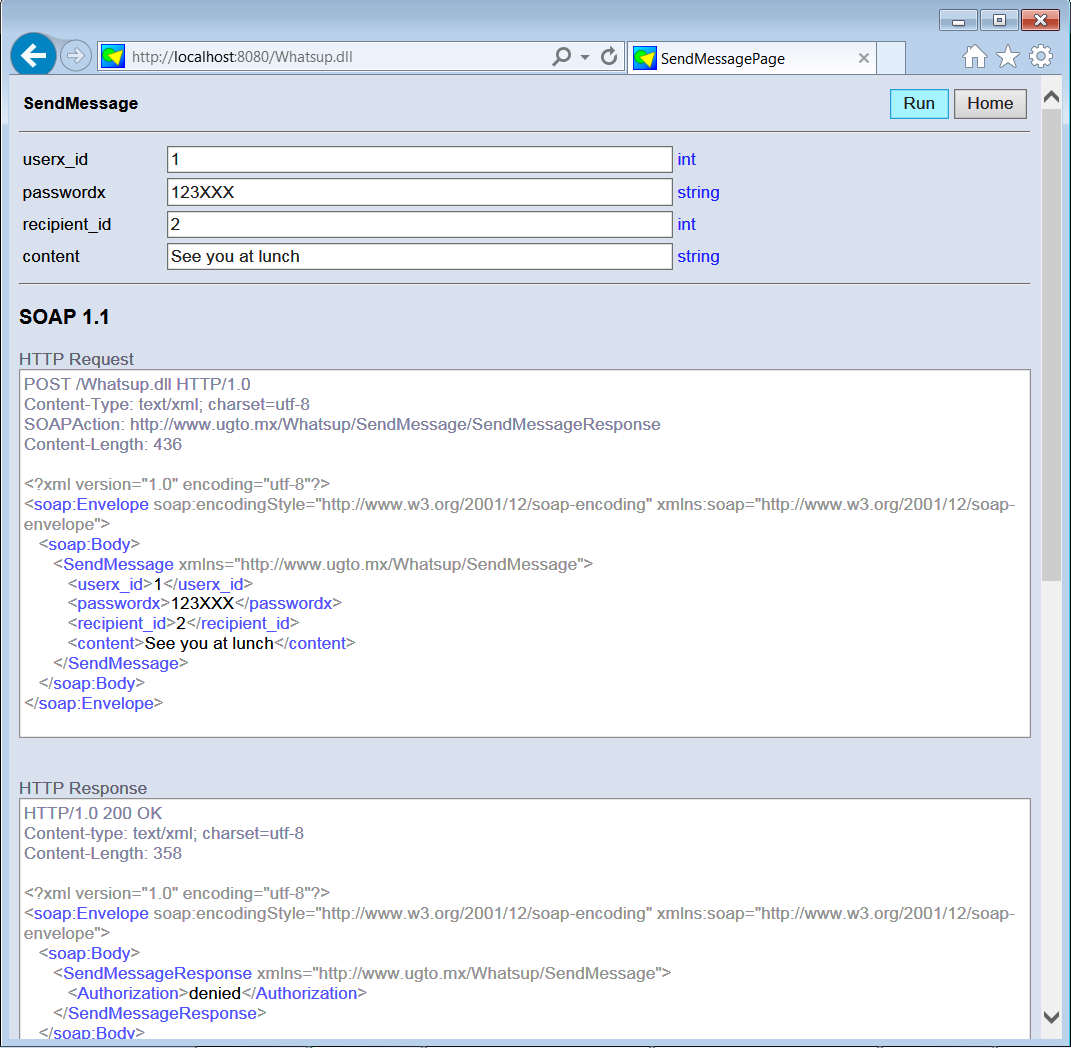Open browser Tools via the gear icon
The image size is (1071, 1048).
[x=1041, y=57]
